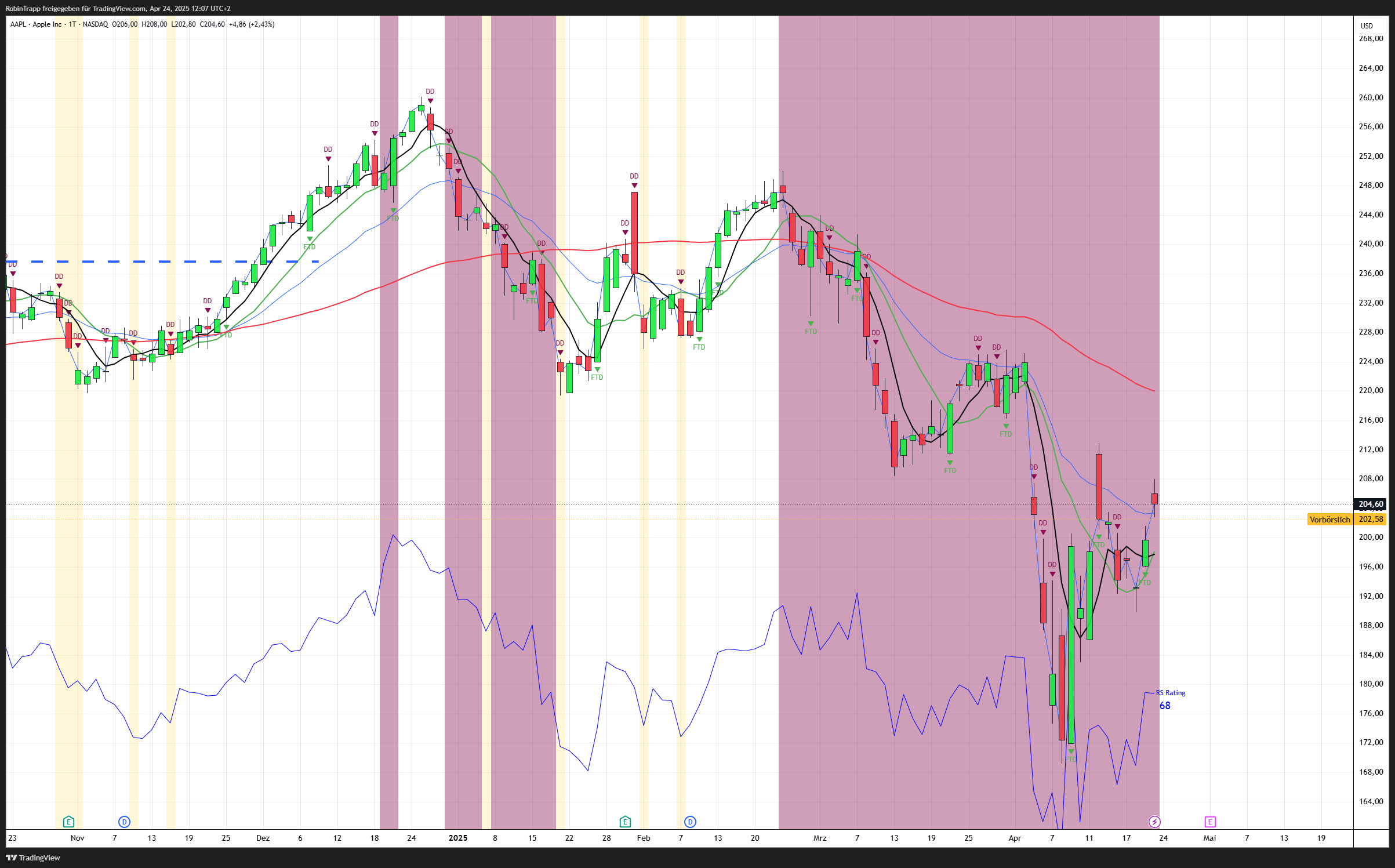1395x868 pixels.
Task: Click the yellow Vorbörslich pre-market label
Action: (1329, 520)
